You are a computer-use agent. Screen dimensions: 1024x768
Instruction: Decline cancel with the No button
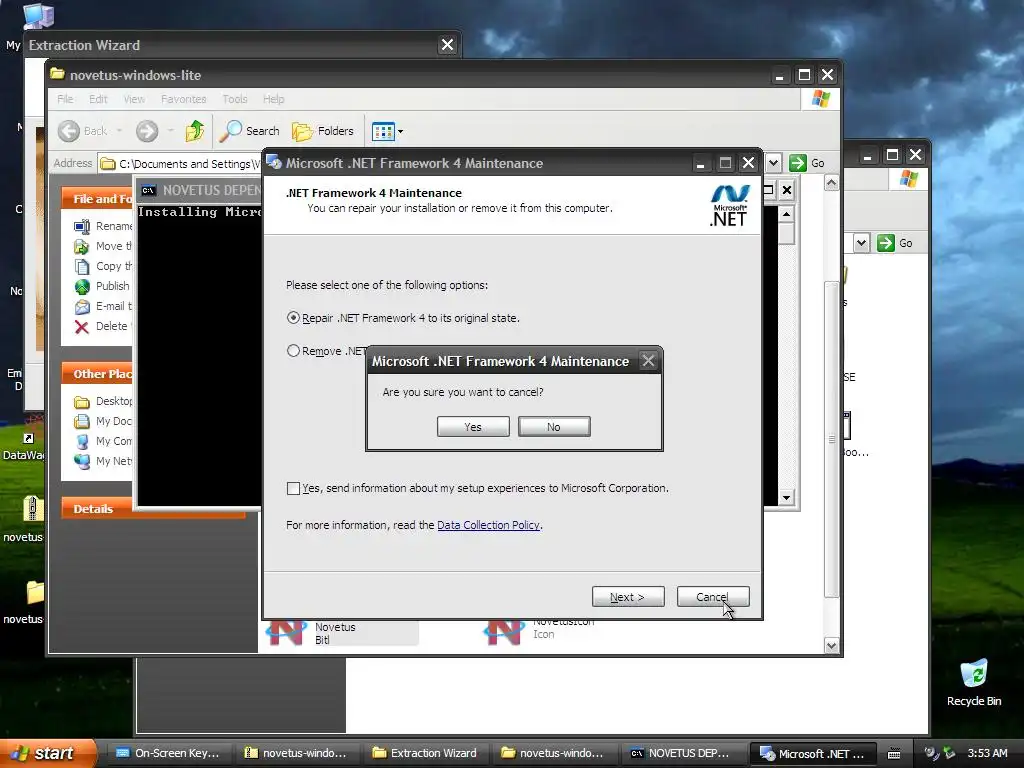click(554, 426)
